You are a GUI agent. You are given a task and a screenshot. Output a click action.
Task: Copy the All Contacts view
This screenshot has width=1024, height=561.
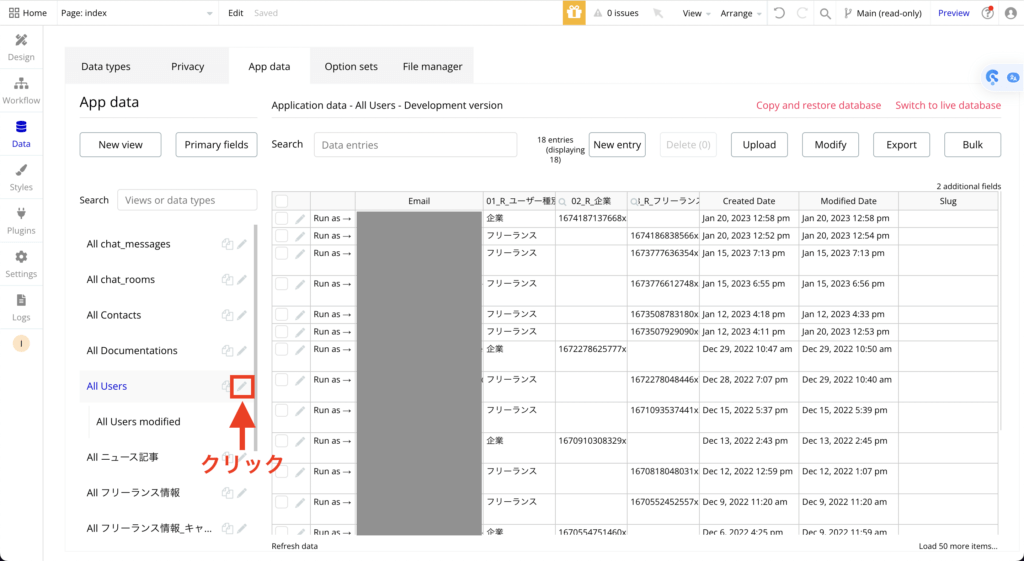point(227,315)
